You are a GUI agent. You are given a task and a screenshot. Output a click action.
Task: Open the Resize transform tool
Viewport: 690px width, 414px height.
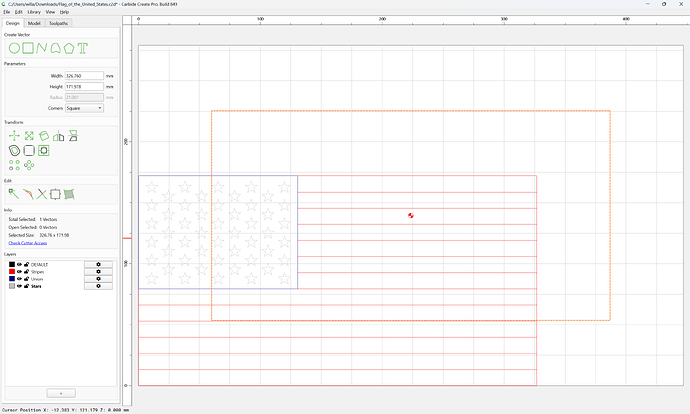29,136
